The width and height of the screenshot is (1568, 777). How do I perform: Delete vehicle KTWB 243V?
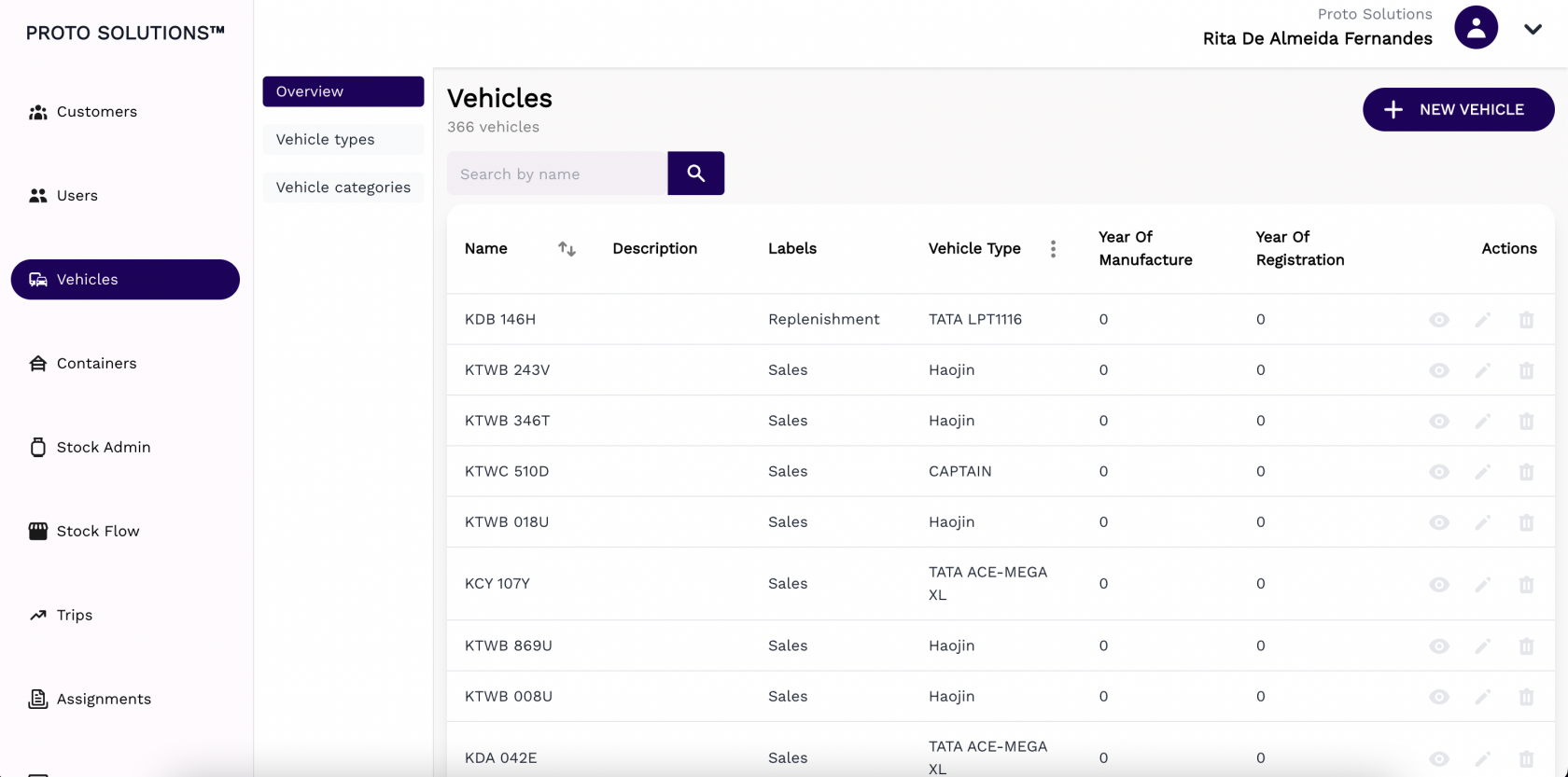tap(1526, 370)
